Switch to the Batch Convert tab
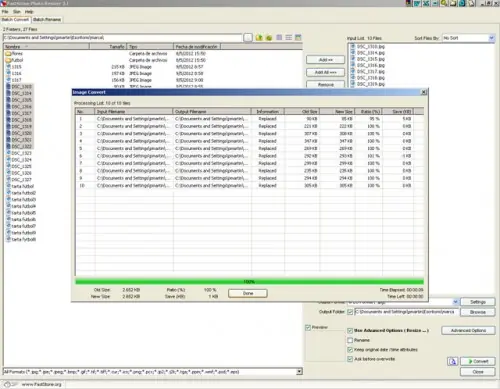 pyautogui.click(x=15, y=20)
